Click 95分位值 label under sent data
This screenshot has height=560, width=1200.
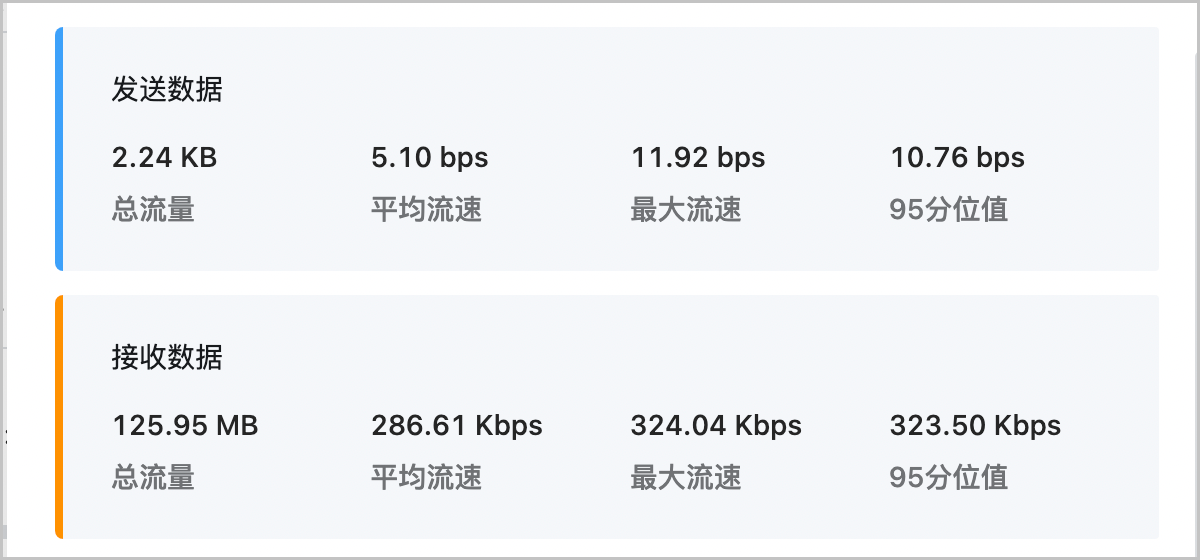click(949, 209)
